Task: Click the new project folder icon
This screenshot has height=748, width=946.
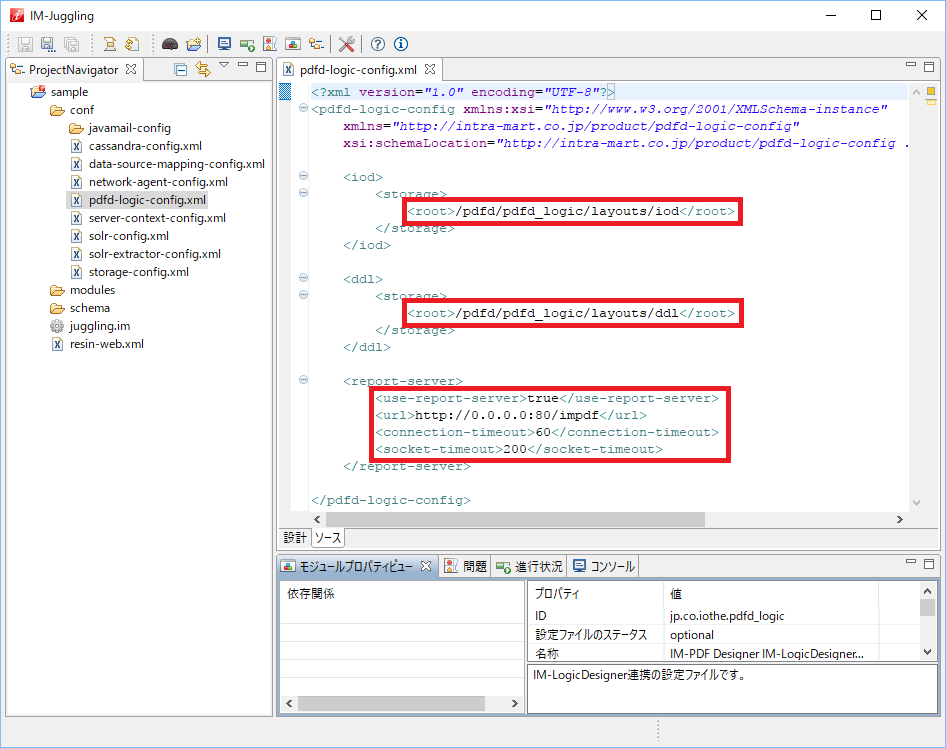Action: pyautogui.click(x=194, y=44)
